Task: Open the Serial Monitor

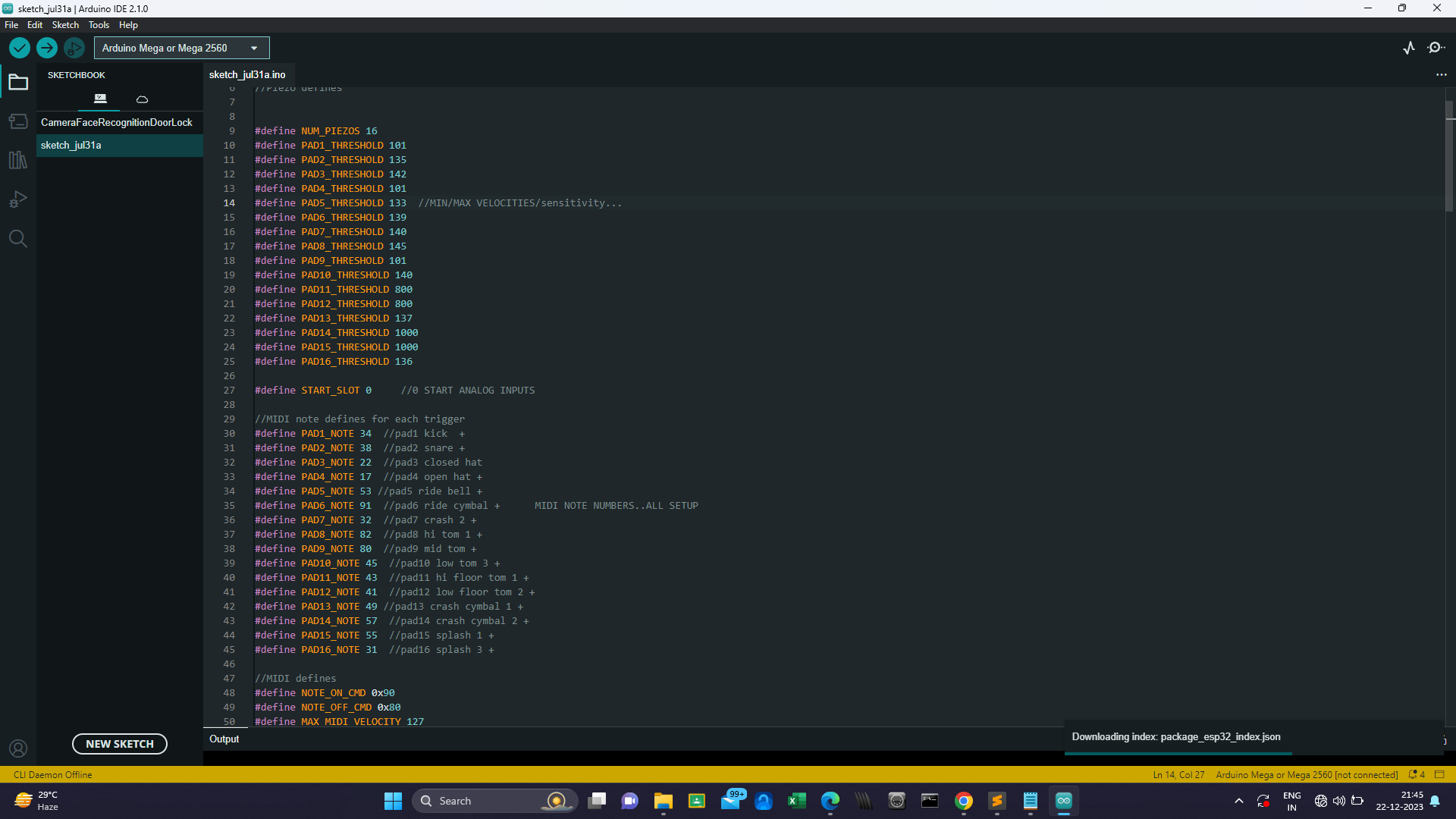Action: [x=1436, y=48]
